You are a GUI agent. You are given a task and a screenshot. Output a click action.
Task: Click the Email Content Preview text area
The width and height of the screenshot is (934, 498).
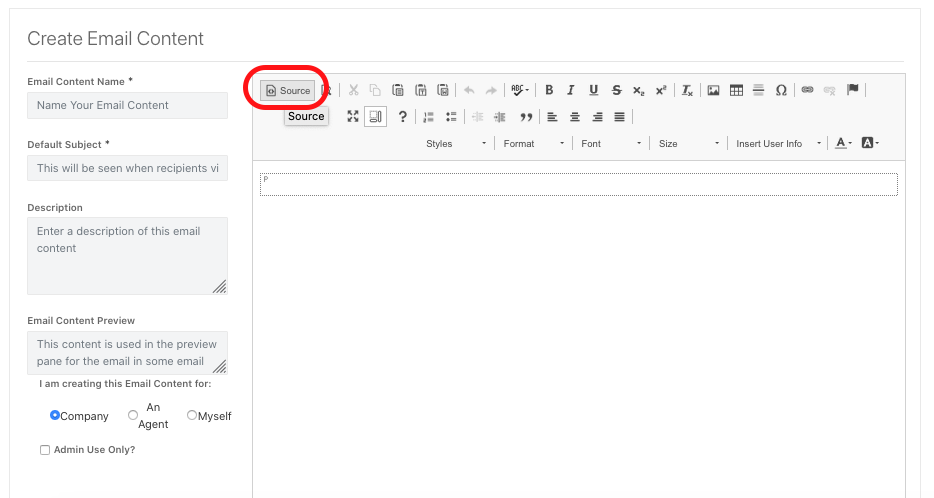127,353
